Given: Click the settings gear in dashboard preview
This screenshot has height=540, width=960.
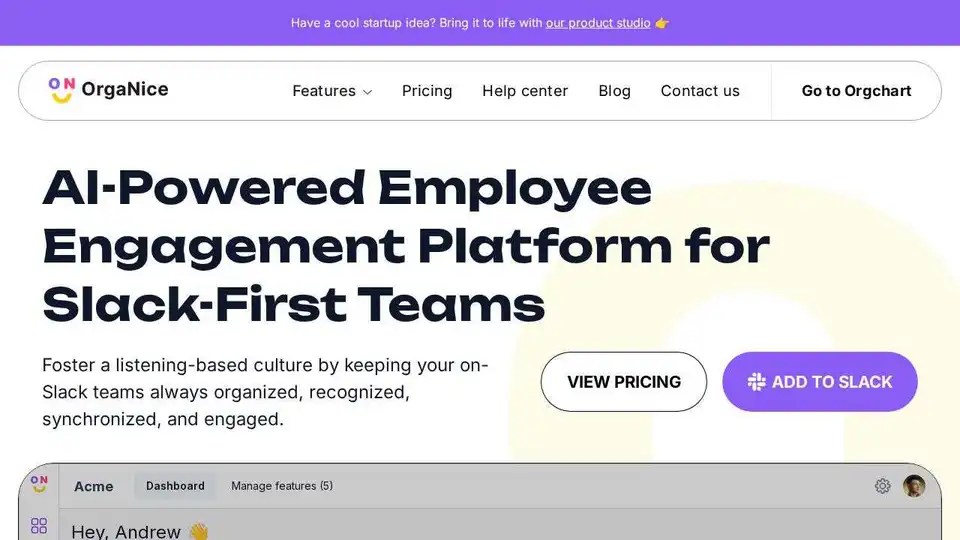Looking at the screenshot, I should coord(882,486).
